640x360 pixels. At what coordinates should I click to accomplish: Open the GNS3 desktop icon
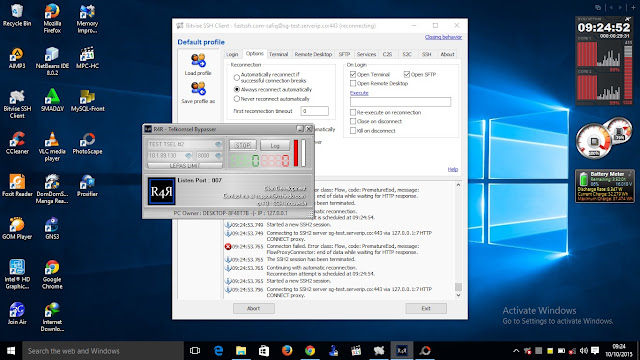[52, 229]
